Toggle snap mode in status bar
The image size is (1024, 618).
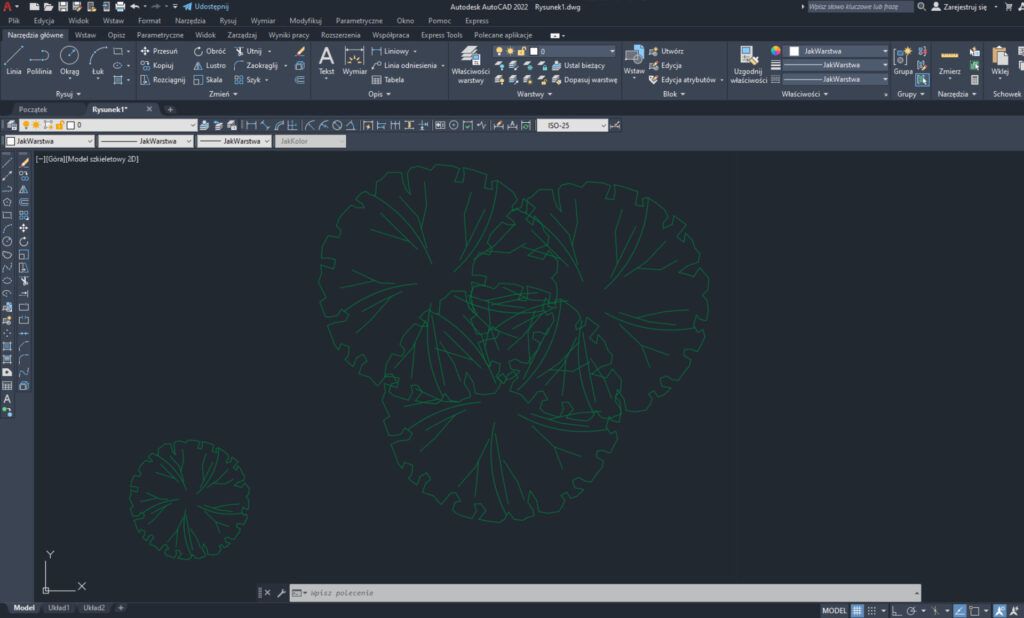point(873,610)
